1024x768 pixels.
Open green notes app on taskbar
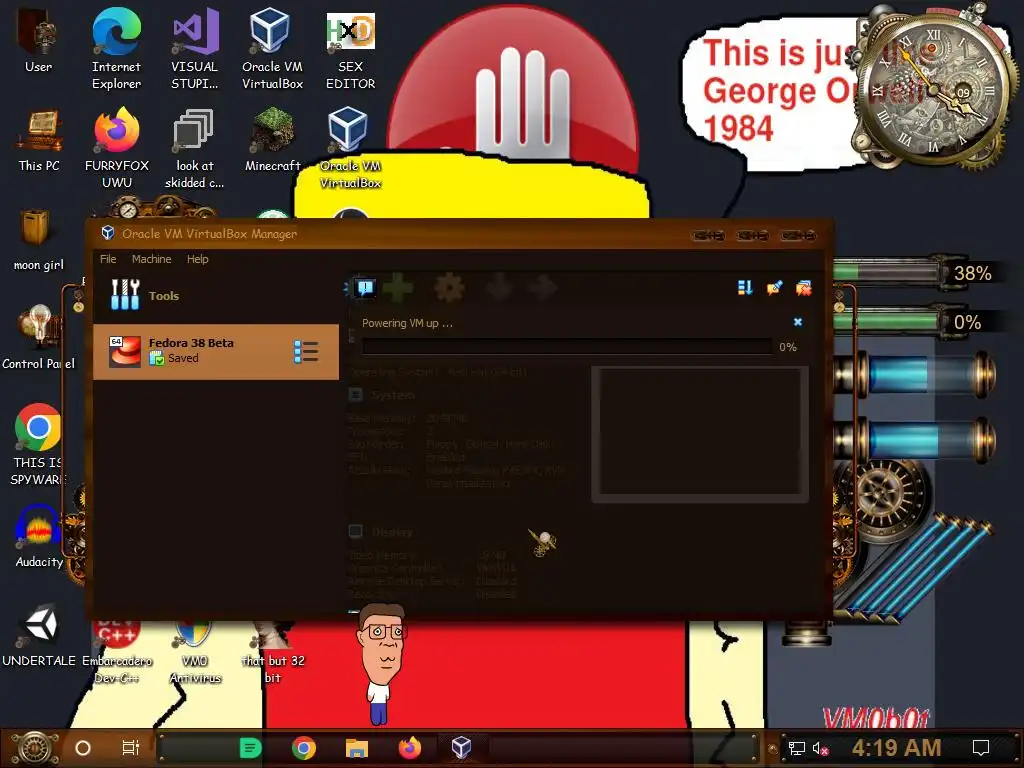[250, 748]
